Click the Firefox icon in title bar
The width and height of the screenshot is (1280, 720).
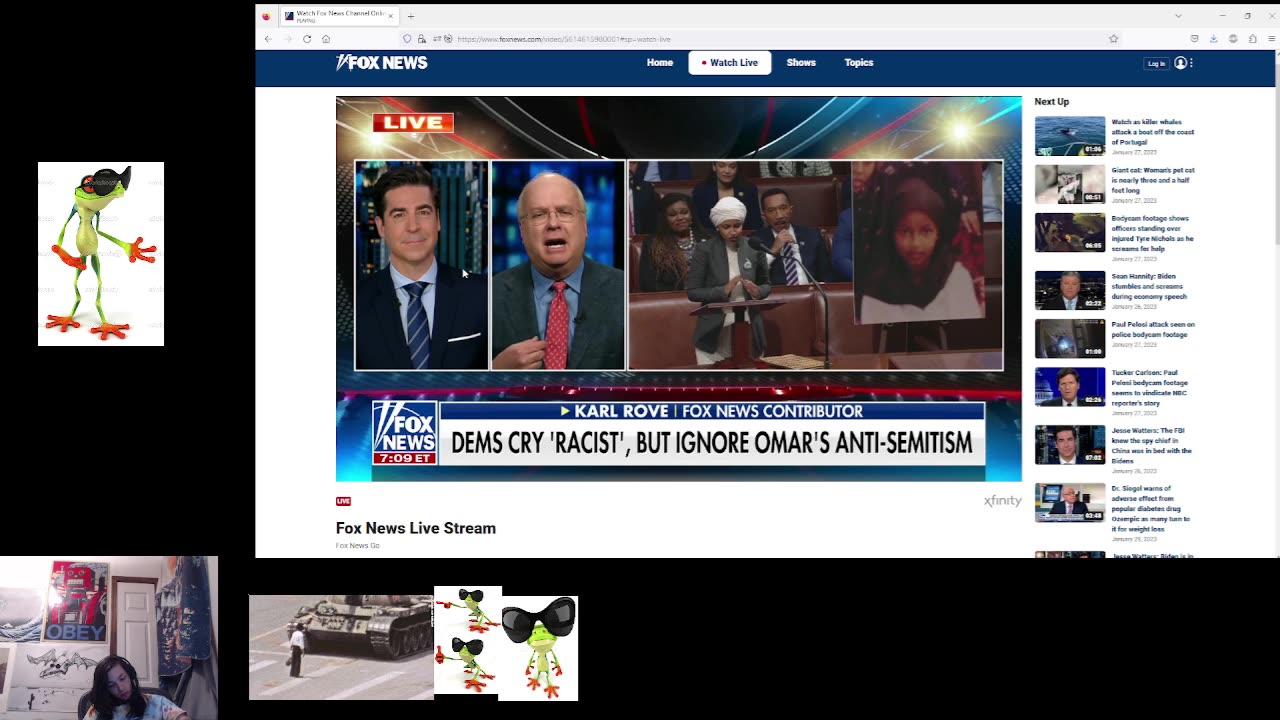click(x=266, y=16)
